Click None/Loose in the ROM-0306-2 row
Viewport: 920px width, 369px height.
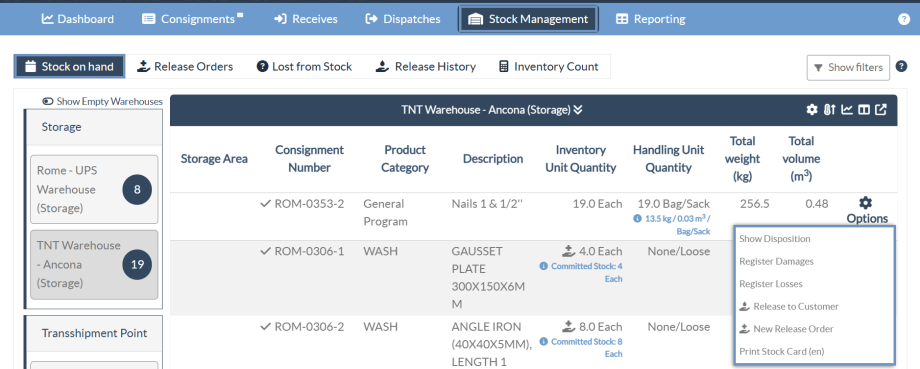[x=679, y=327]
